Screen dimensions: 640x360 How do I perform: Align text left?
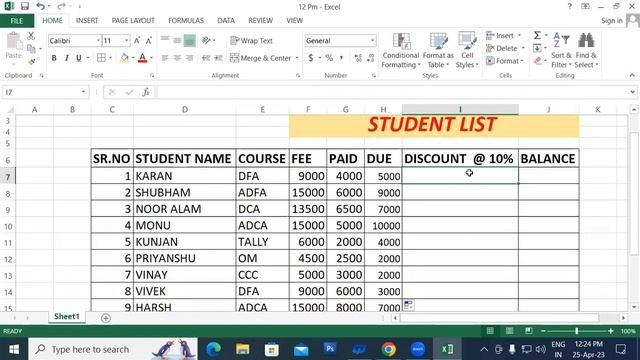tap(165, 58)
